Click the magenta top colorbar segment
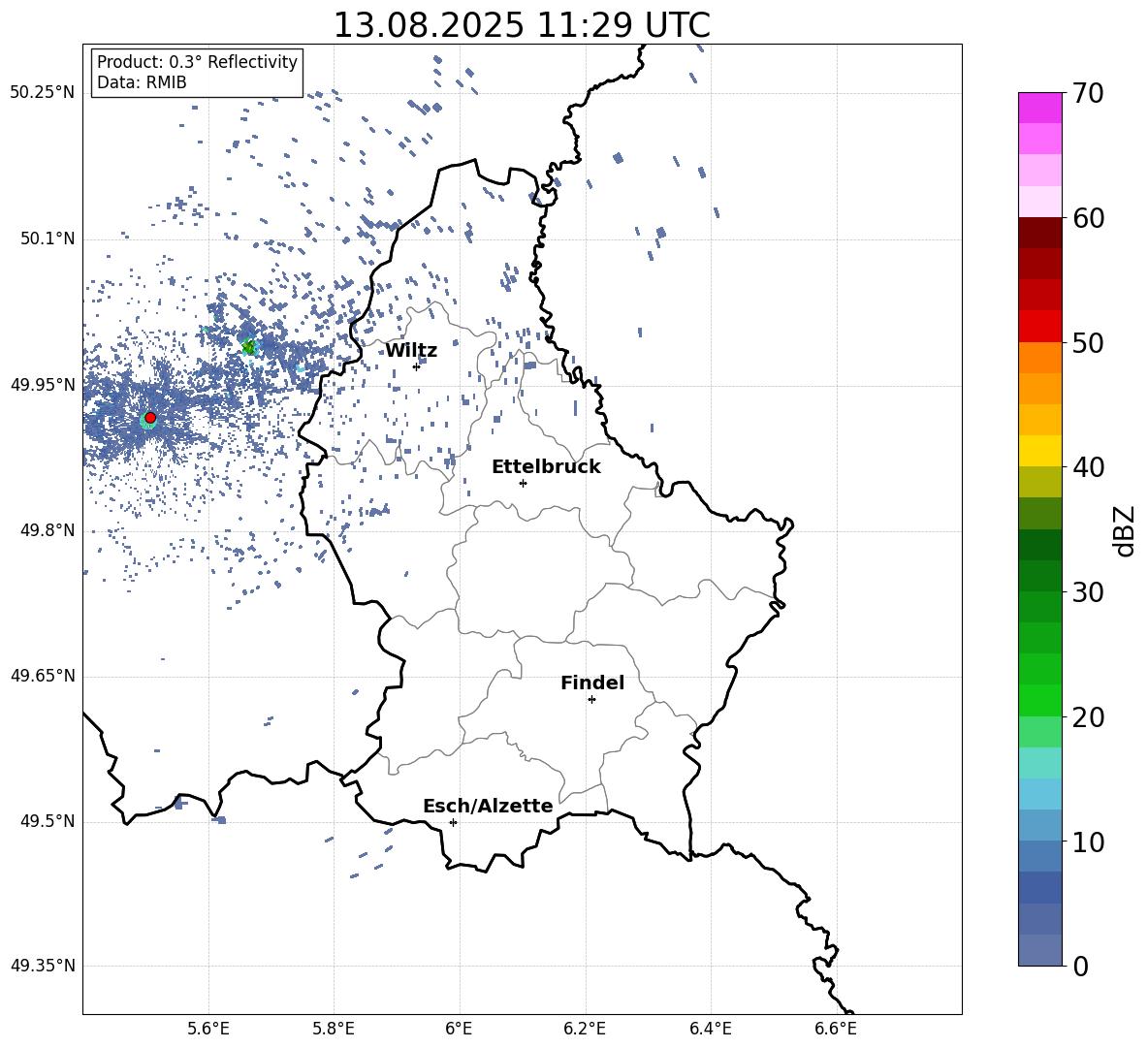The height and width of the screenshot is (1048, 1148). 1040,109
